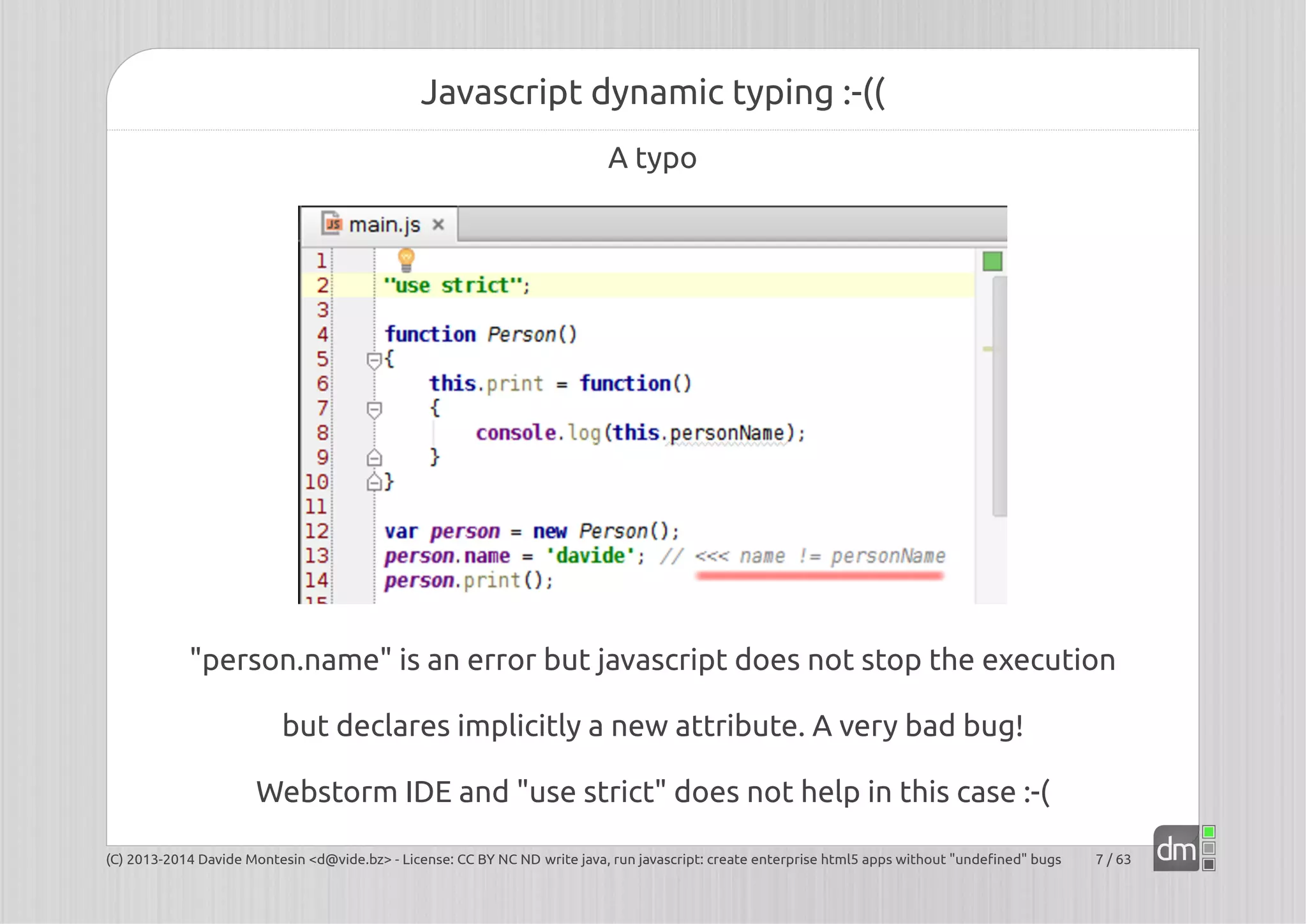Click line number 13 in the gutter
Screen dimensions: 1307x924
316,556
